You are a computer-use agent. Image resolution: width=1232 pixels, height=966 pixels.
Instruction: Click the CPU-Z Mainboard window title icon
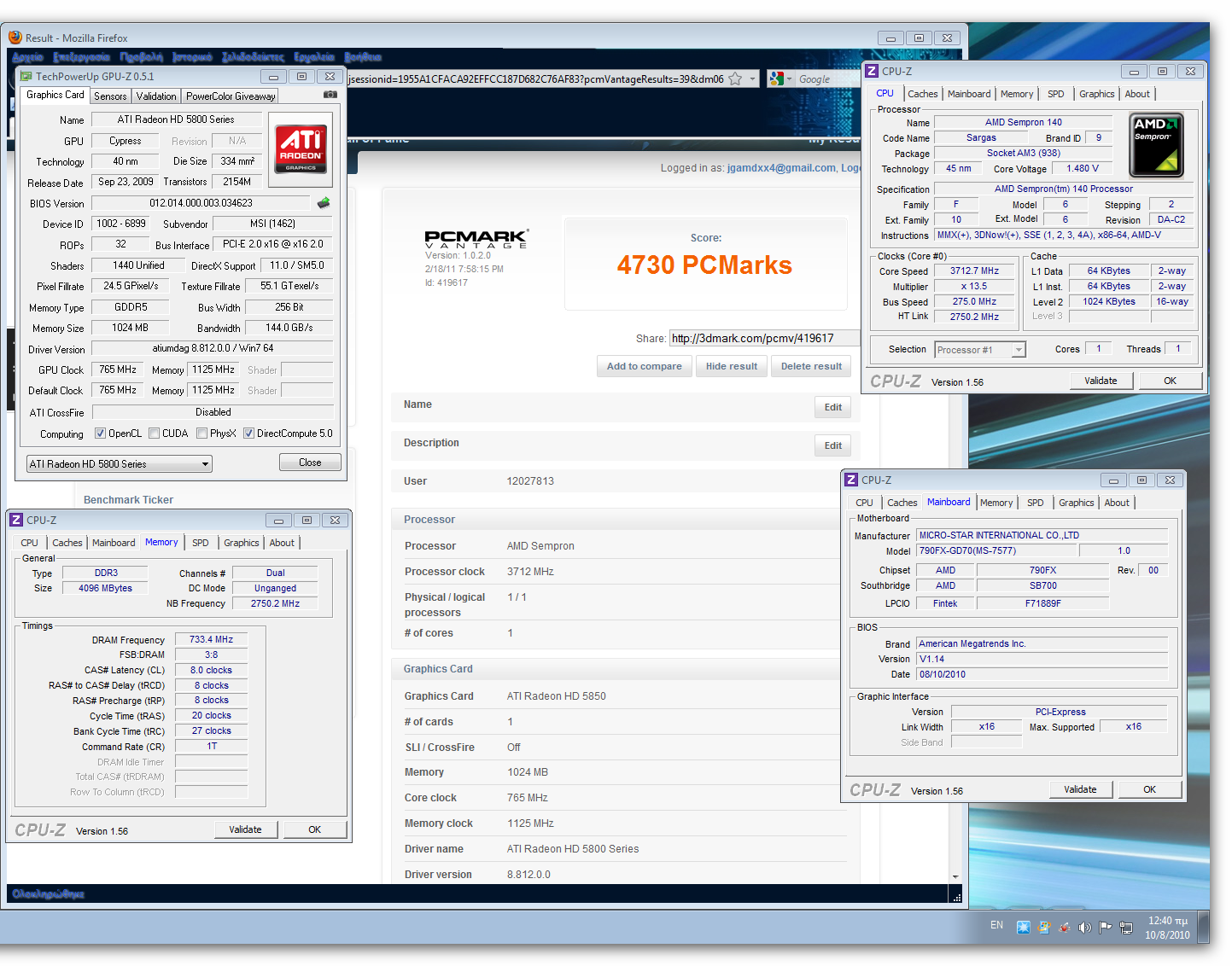pyautogui.click(x=851, y=480)
